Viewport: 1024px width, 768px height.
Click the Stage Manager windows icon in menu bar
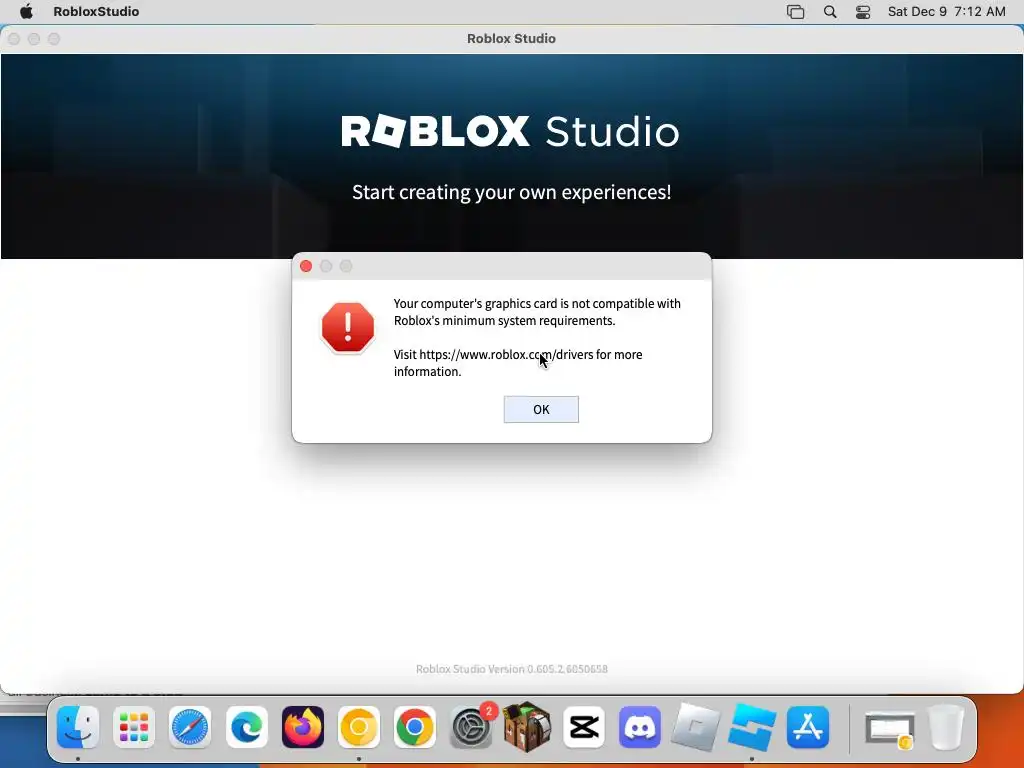(x=795, y=11)
